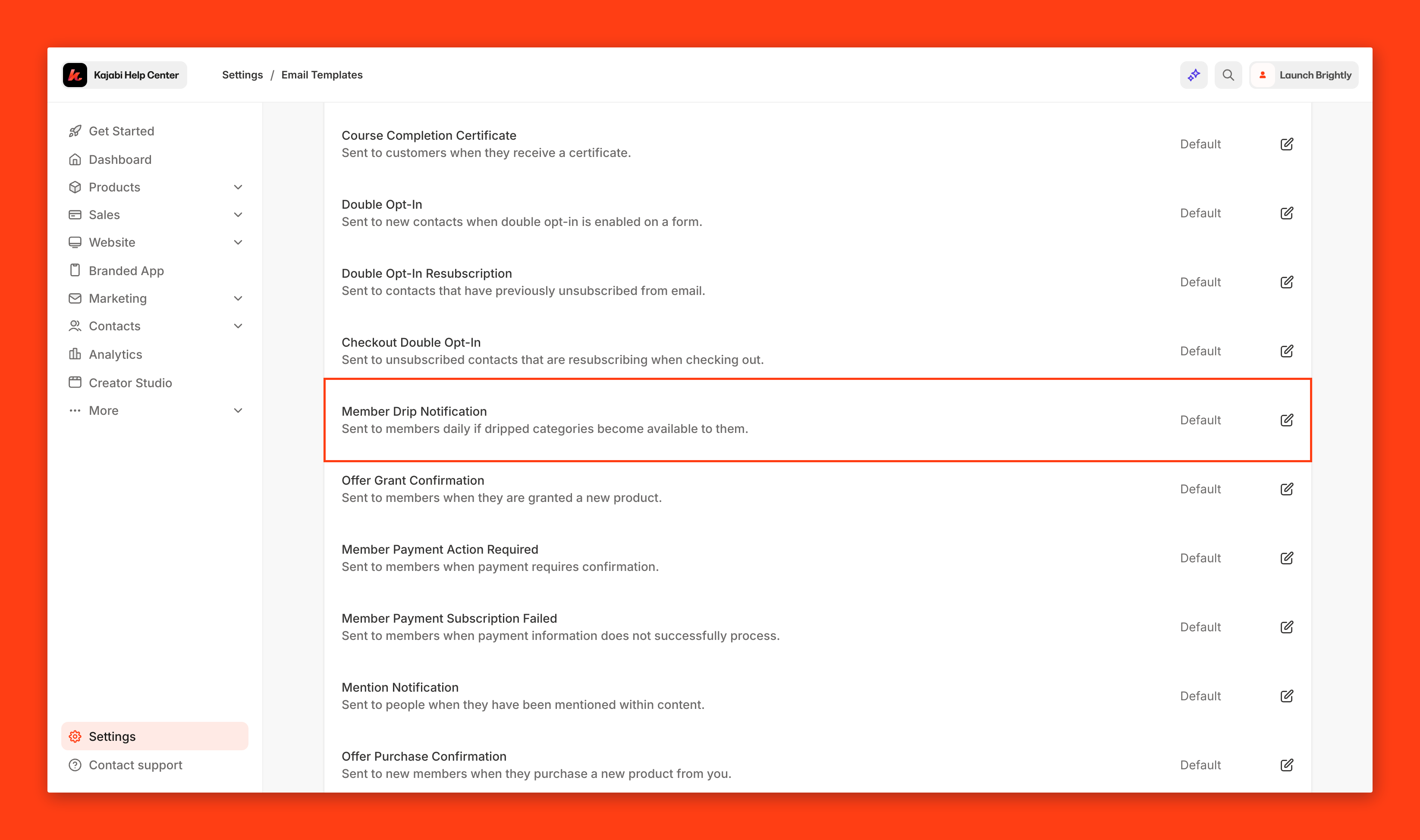
Task: Expand the Sales sidebar section
Action: tap(238, 215)
